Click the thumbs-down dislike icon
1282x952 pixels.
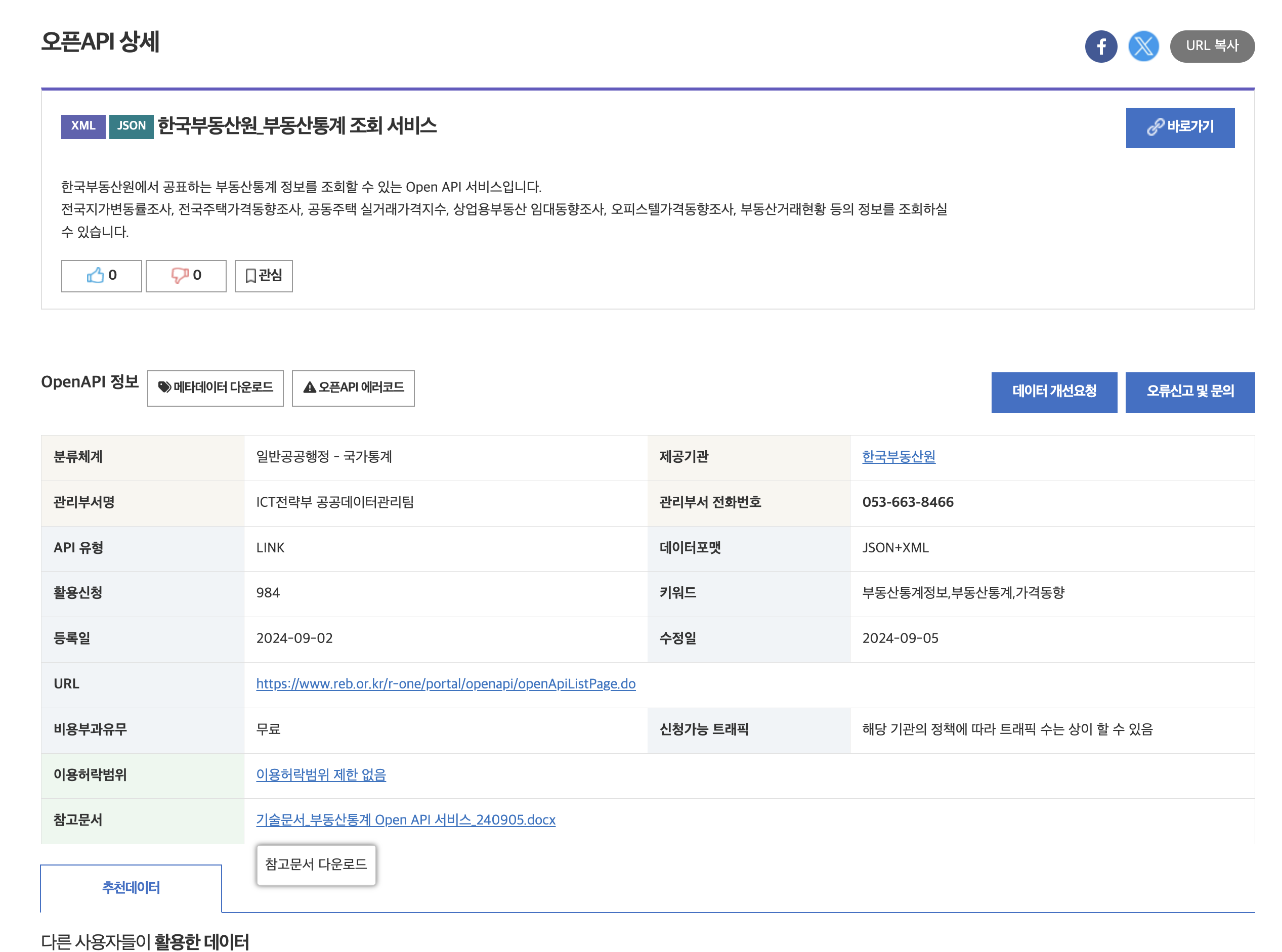pyautogui.click(x=179, y=276)
